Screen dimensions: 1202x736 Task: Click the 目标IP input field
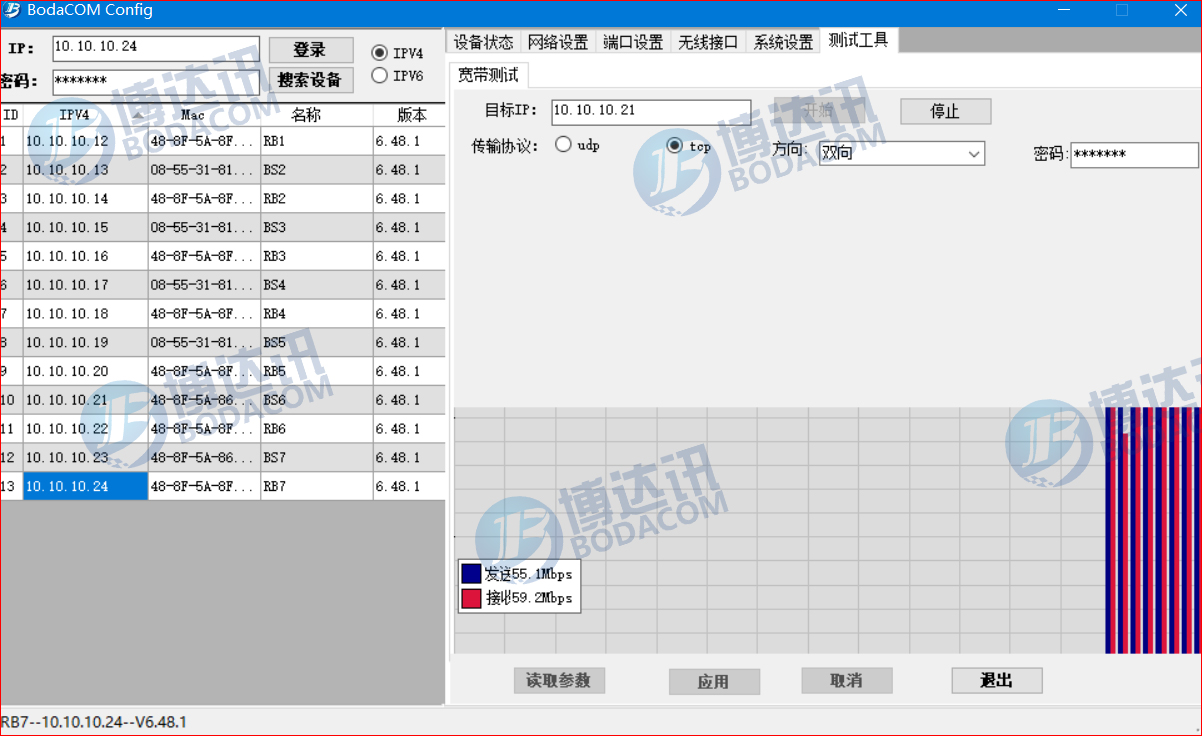point(650,111)
